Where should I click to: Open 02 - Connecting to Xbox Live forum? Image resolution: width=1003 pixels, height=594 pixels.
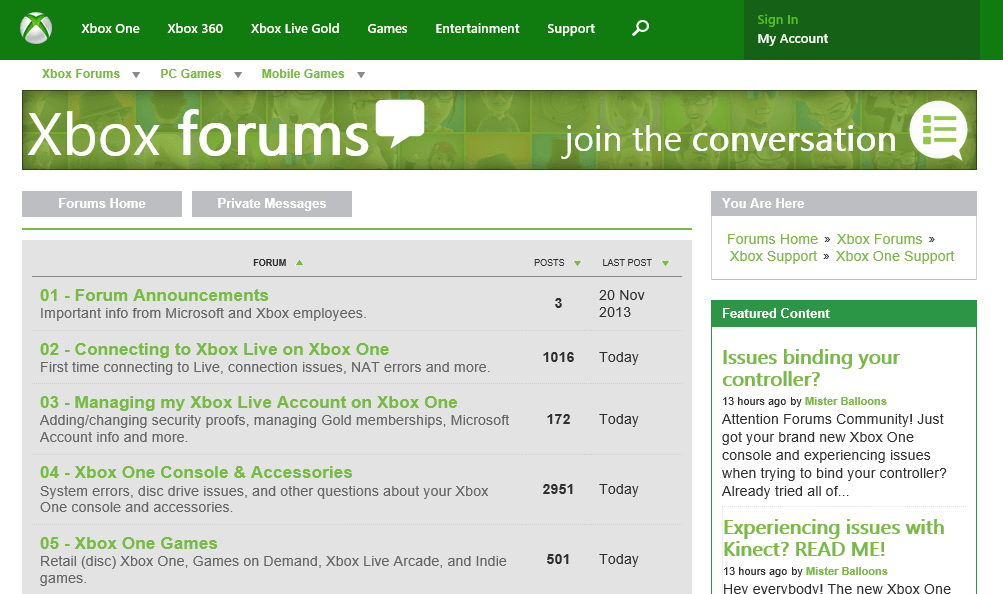(214, 349)
